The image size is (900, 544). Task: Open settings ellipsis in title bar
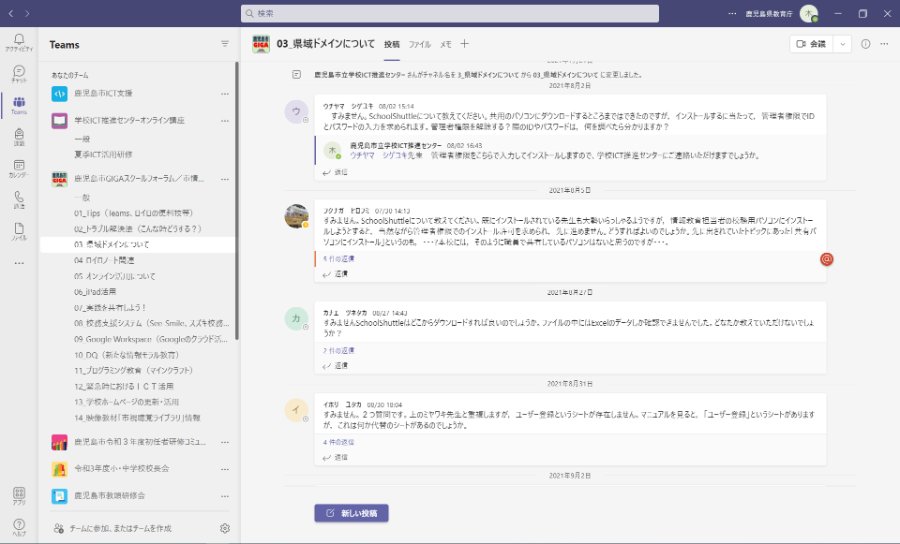[732, 13]
